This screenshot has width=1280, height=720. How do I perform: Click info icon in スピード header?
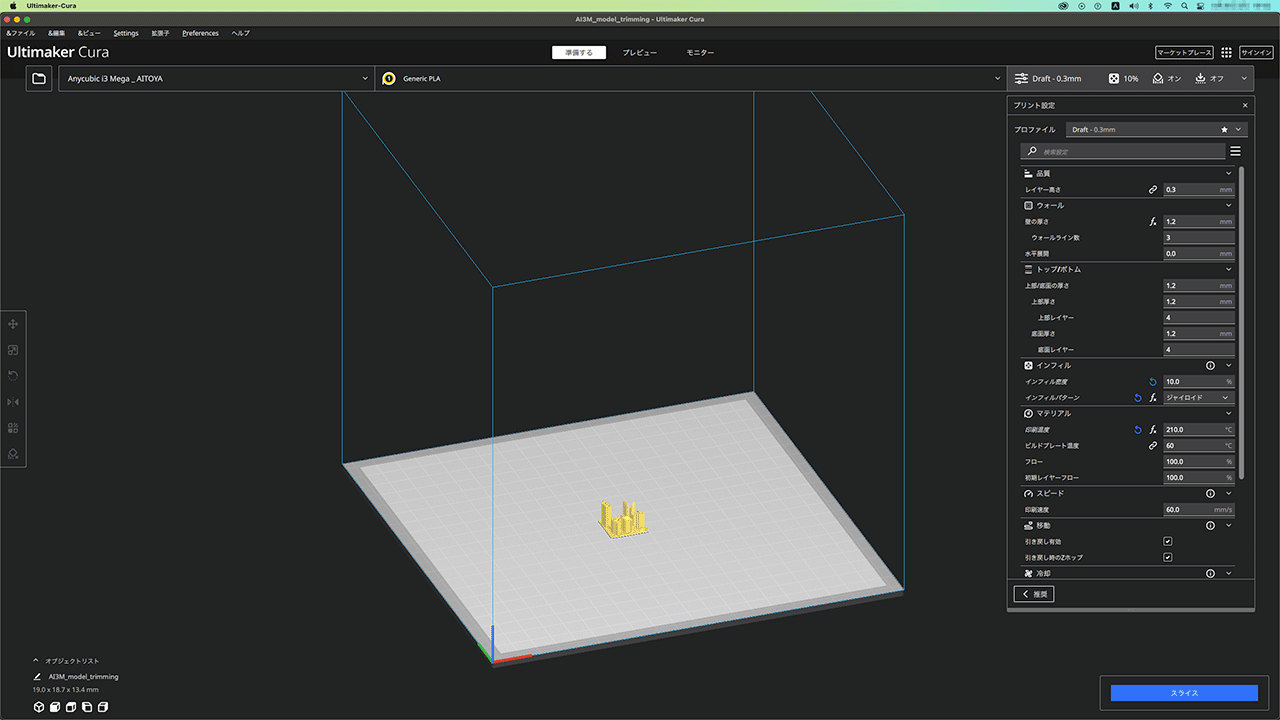tap(1210, 493)
